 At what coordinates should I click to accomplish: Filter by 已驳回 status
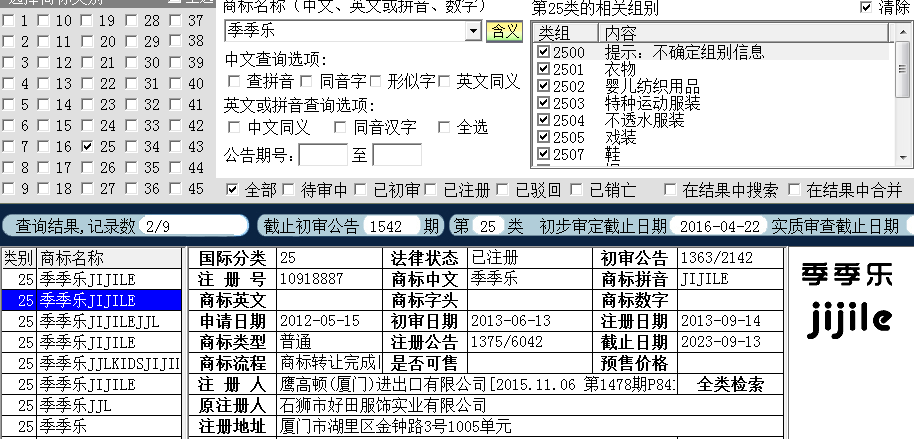(x=502, y=189)
